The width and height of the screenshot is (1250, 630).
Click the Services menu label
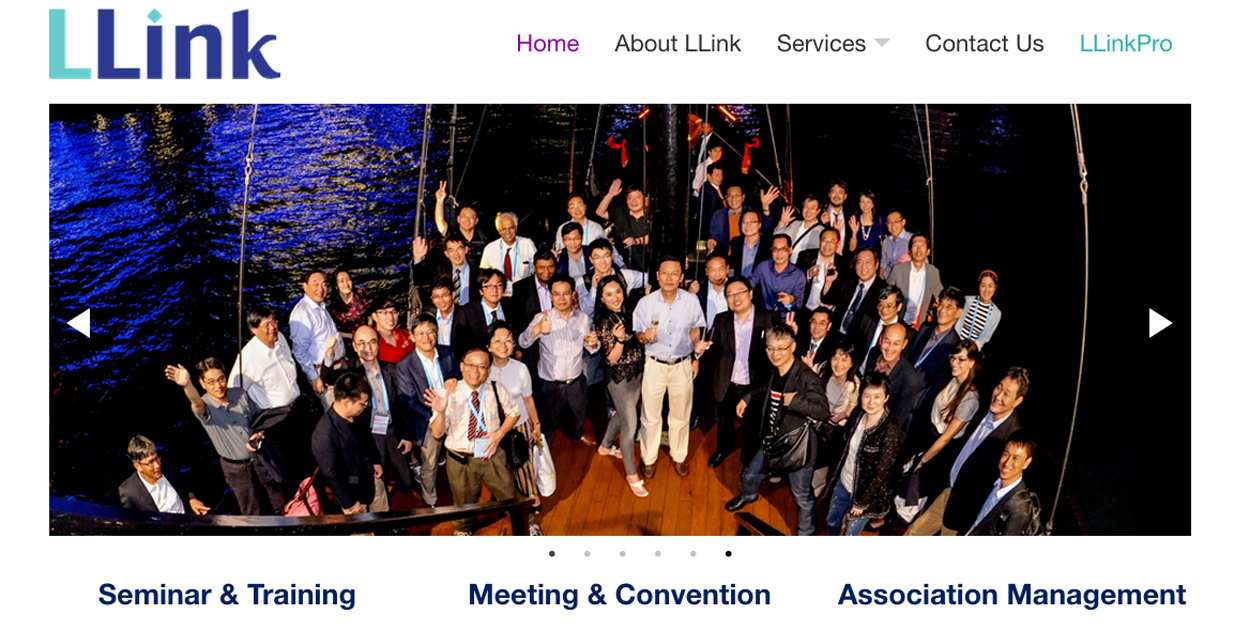[821, 44]
